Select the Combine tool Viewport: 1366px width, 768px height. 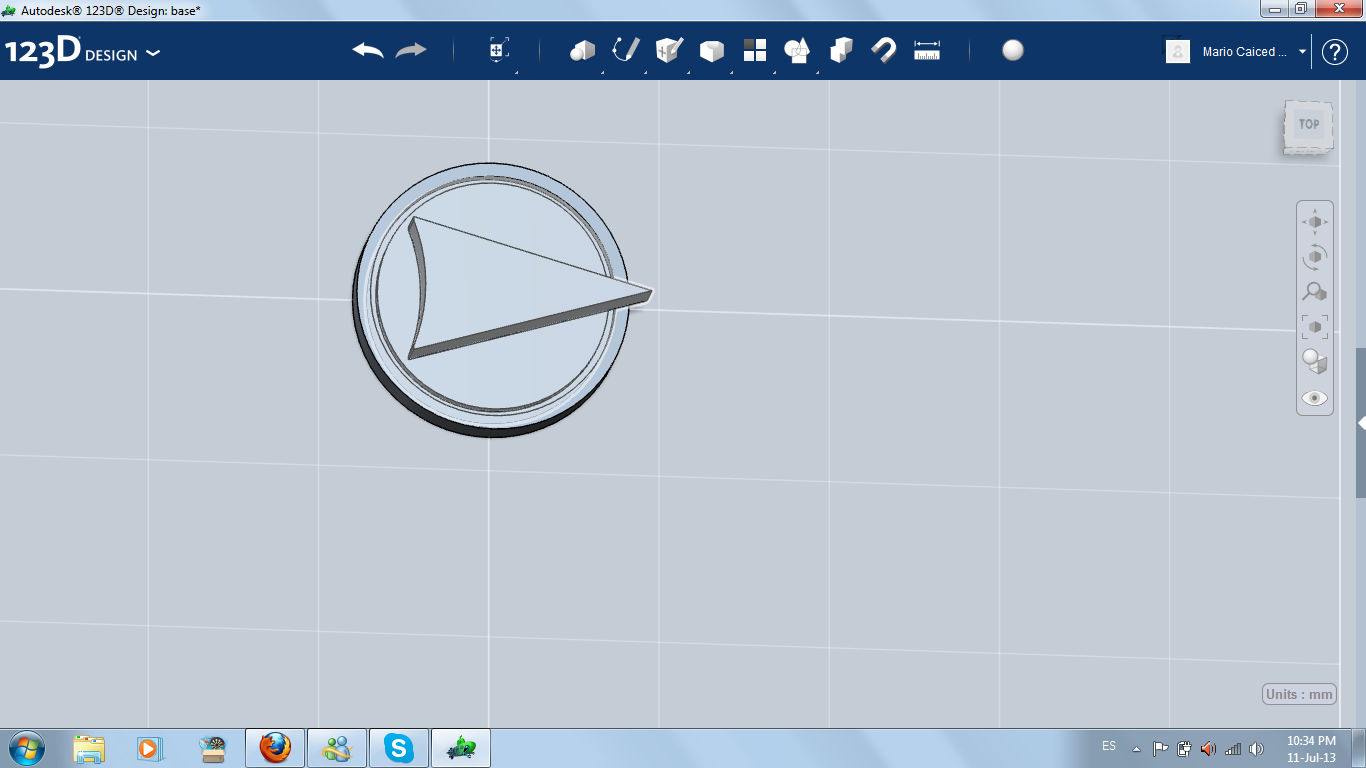point(841,50)
